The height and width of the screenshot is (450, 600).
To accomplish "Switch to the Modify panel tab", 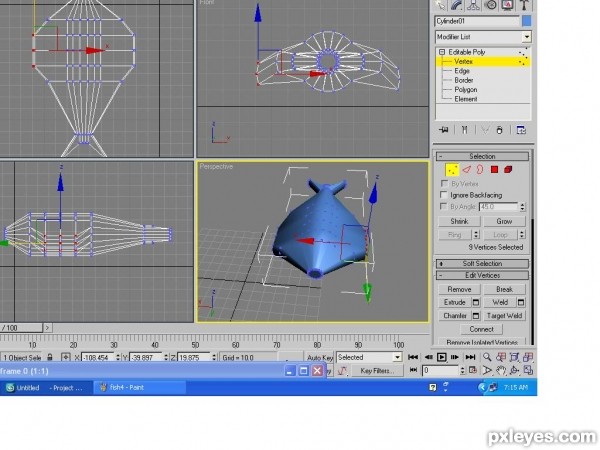I will pos(457,5).
